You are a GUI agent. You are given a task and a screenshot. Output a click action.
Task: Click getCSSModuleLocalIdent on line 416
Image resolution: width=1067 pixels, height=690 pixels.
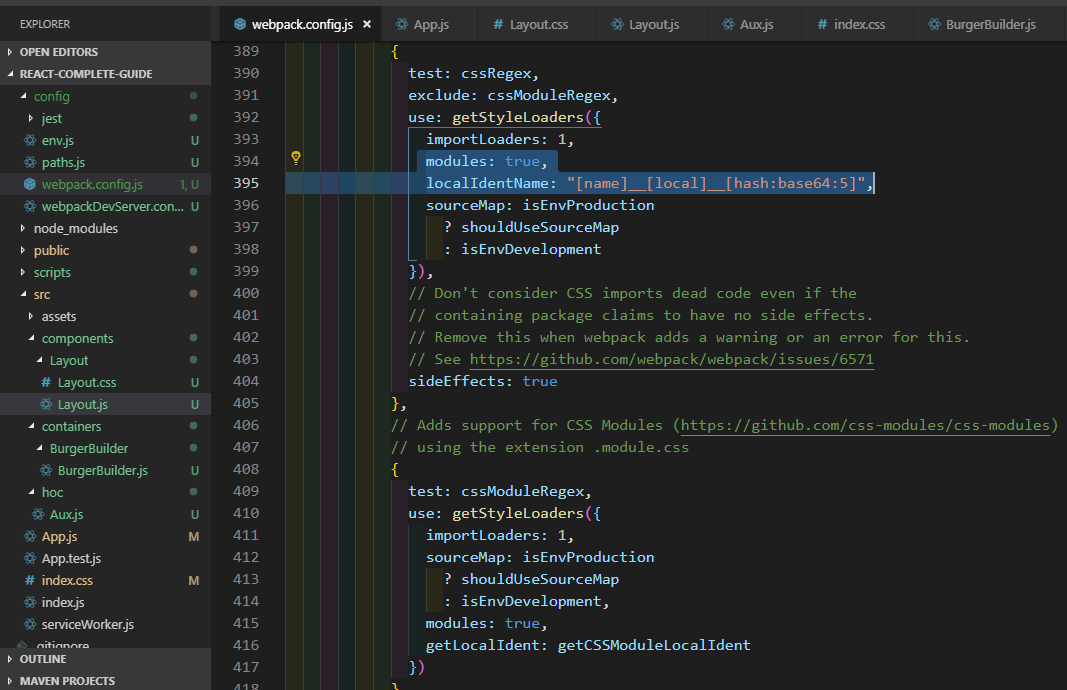(x=654, y=645)
